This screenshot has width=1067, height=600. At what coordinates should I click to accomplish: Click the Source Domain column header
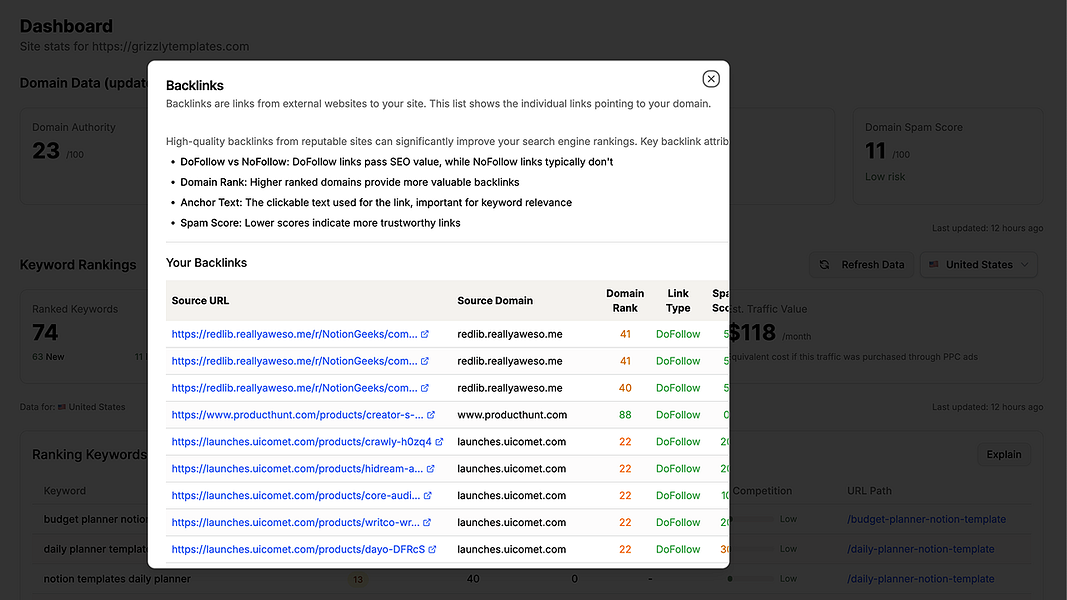click(x=495, y=301)
